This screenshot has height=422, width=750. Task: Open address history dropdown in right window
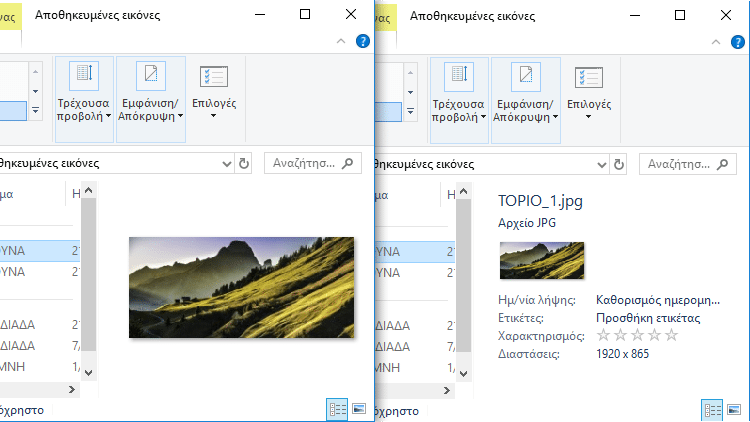[x=602, y=165]
